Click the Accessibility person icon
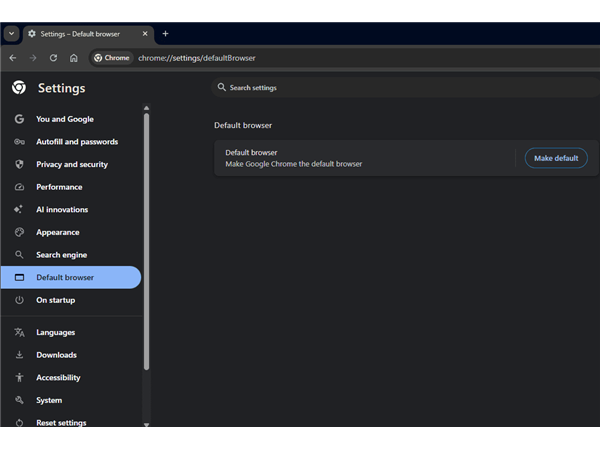The image size is (600, 450). click(20, 378)
